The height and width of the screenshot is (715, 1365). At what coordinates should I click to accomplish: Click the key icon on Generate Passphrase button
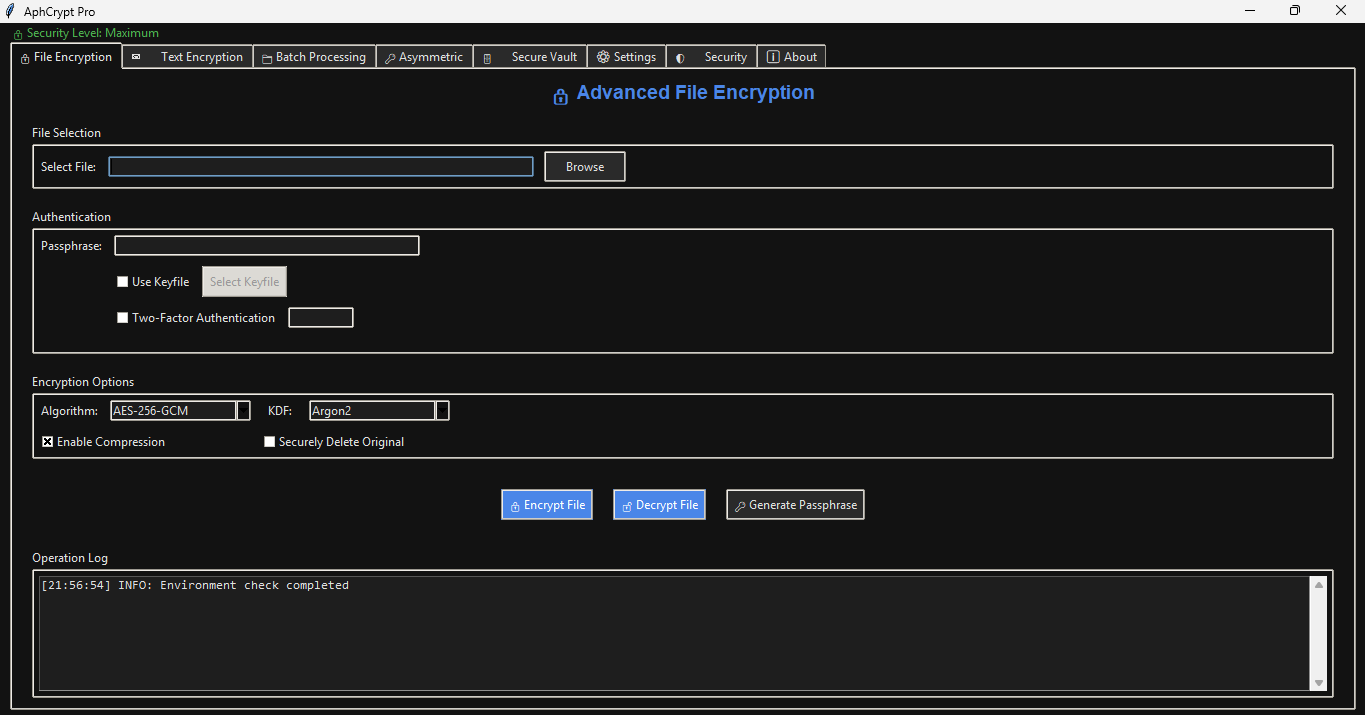740,506
